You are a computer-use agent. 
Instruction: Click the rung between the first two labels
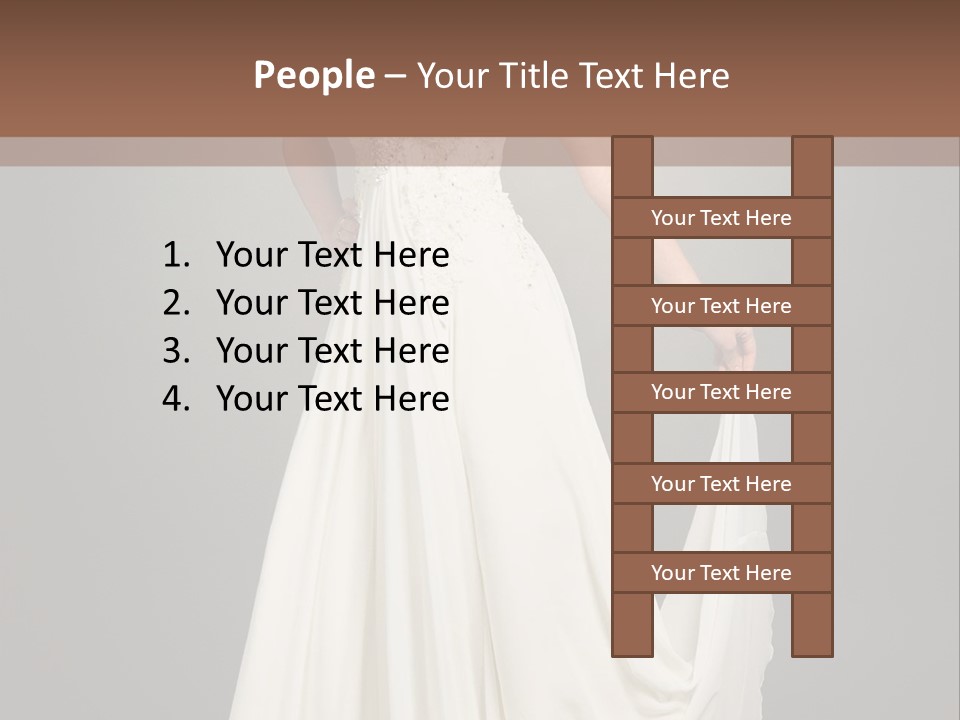(721, 261)
